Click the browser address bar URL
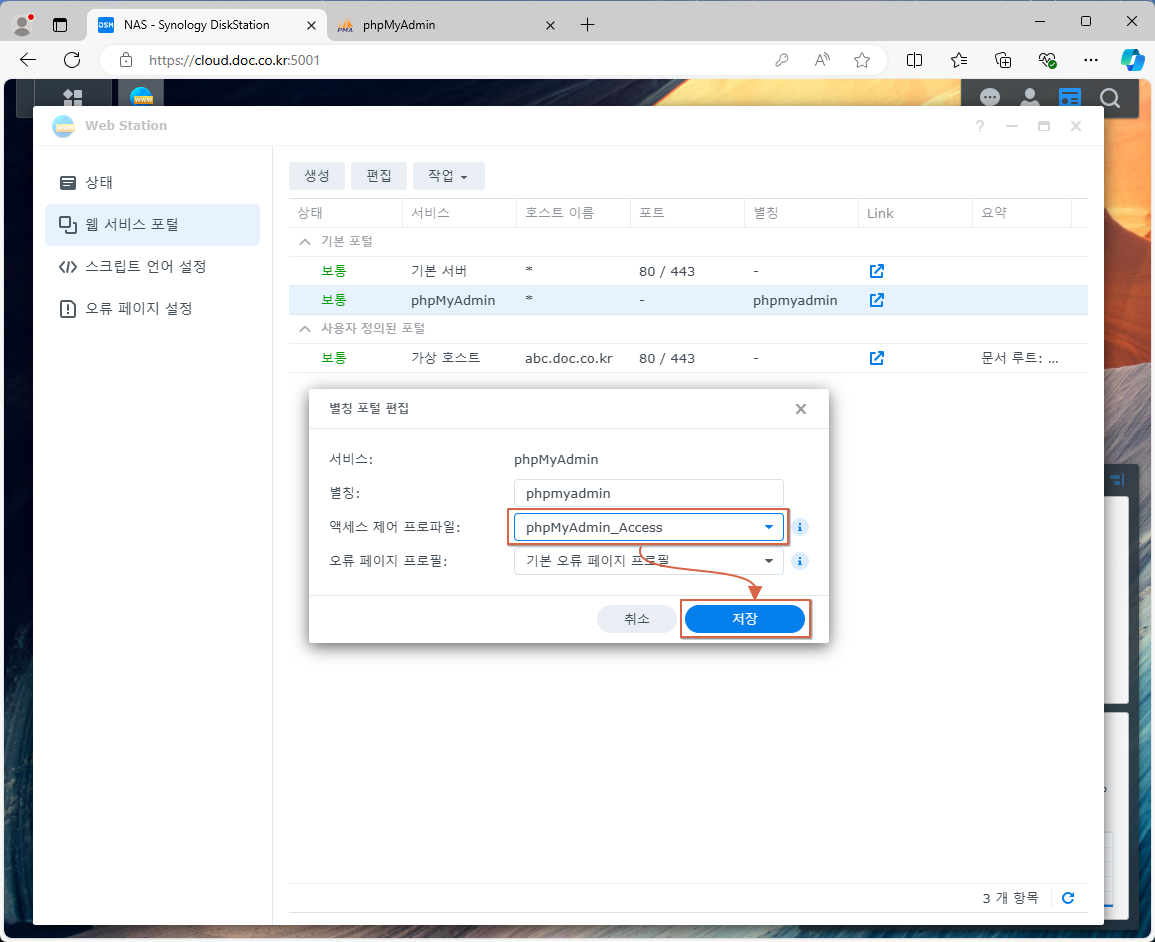Screen dimensions: 1155x942 tap(234, 60)
